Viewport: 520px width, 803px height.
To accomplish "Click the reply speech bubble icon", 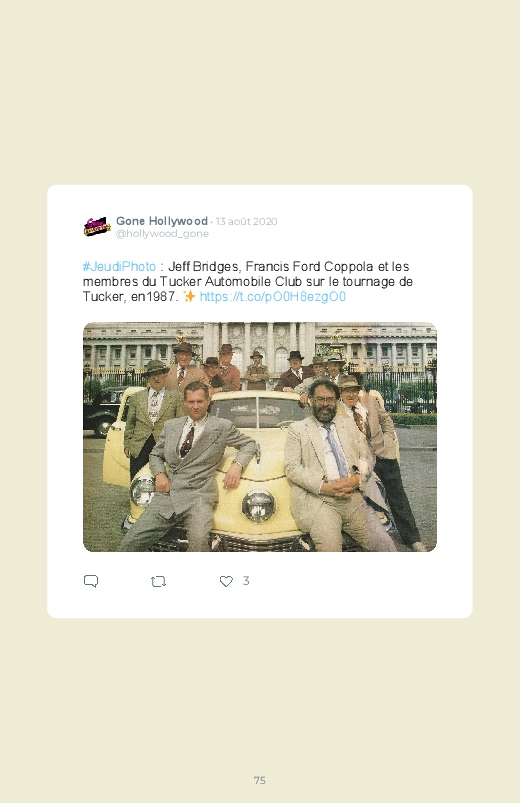I will [91, 581].
